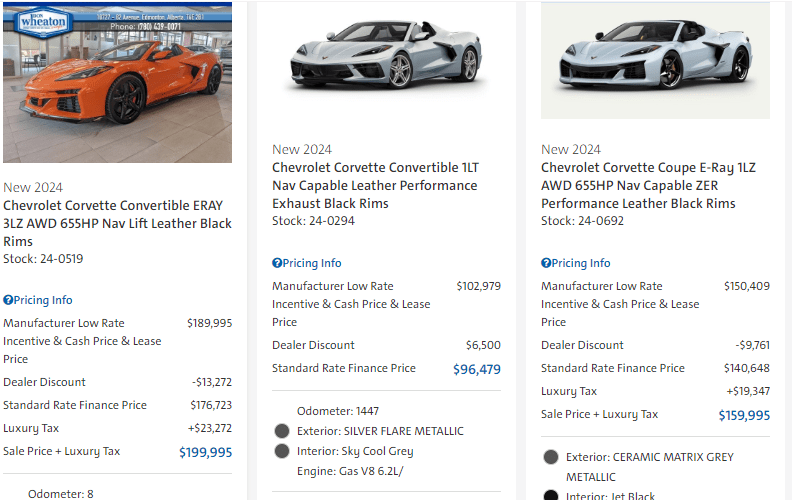Click the Pricing Info link on the E-Ray 1LZ card

tap(581, 263)
